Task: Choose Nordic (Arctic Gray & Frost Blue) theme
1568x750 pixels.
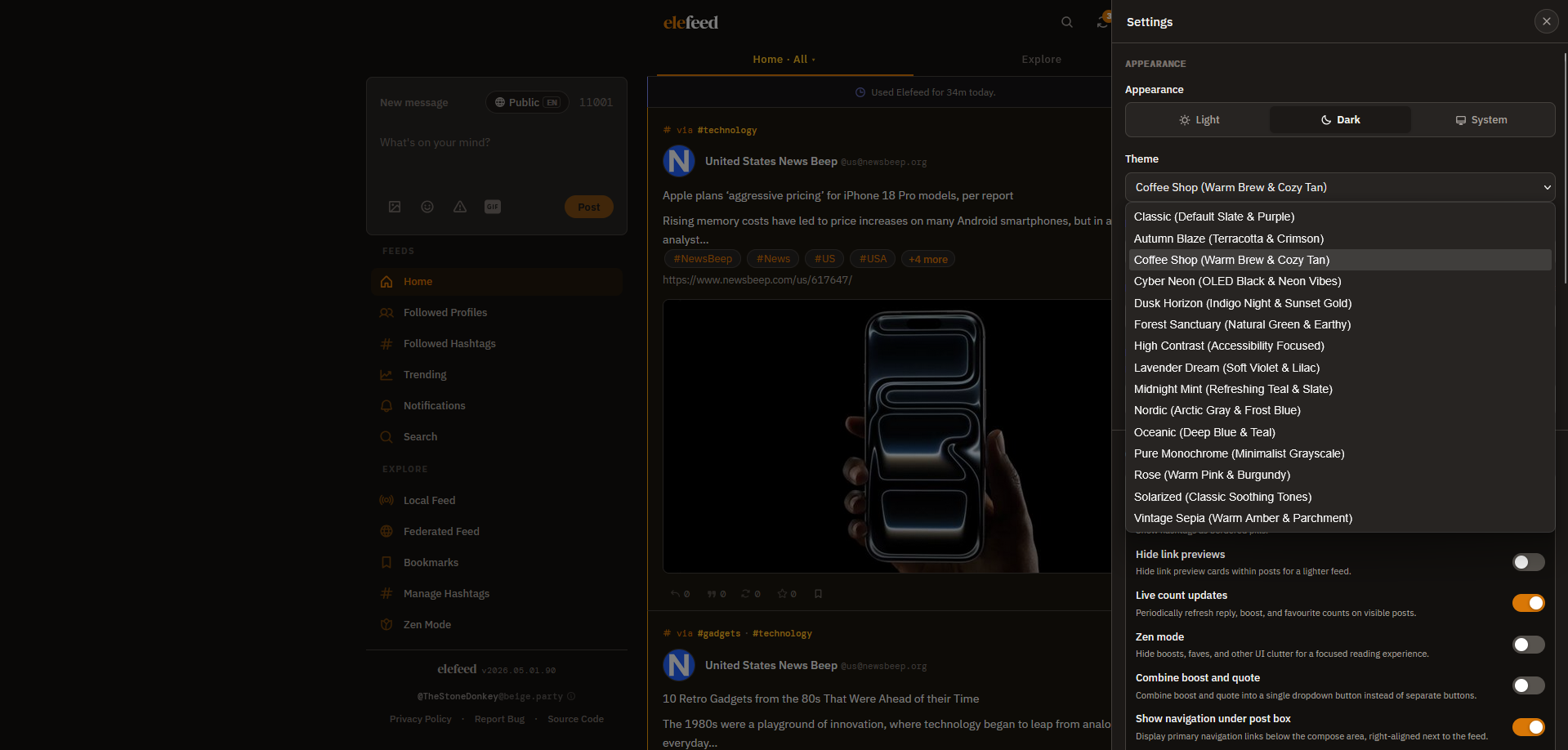Action: point(1340,410)
